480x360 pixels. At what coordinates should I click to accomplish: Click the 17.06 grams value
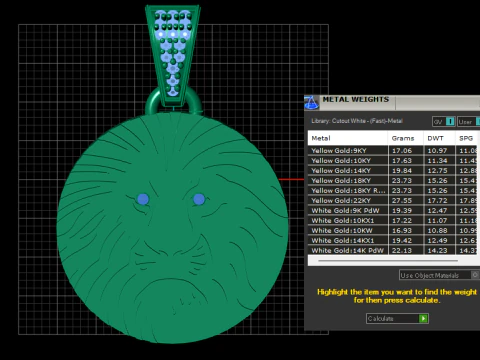tap(402, 151)
